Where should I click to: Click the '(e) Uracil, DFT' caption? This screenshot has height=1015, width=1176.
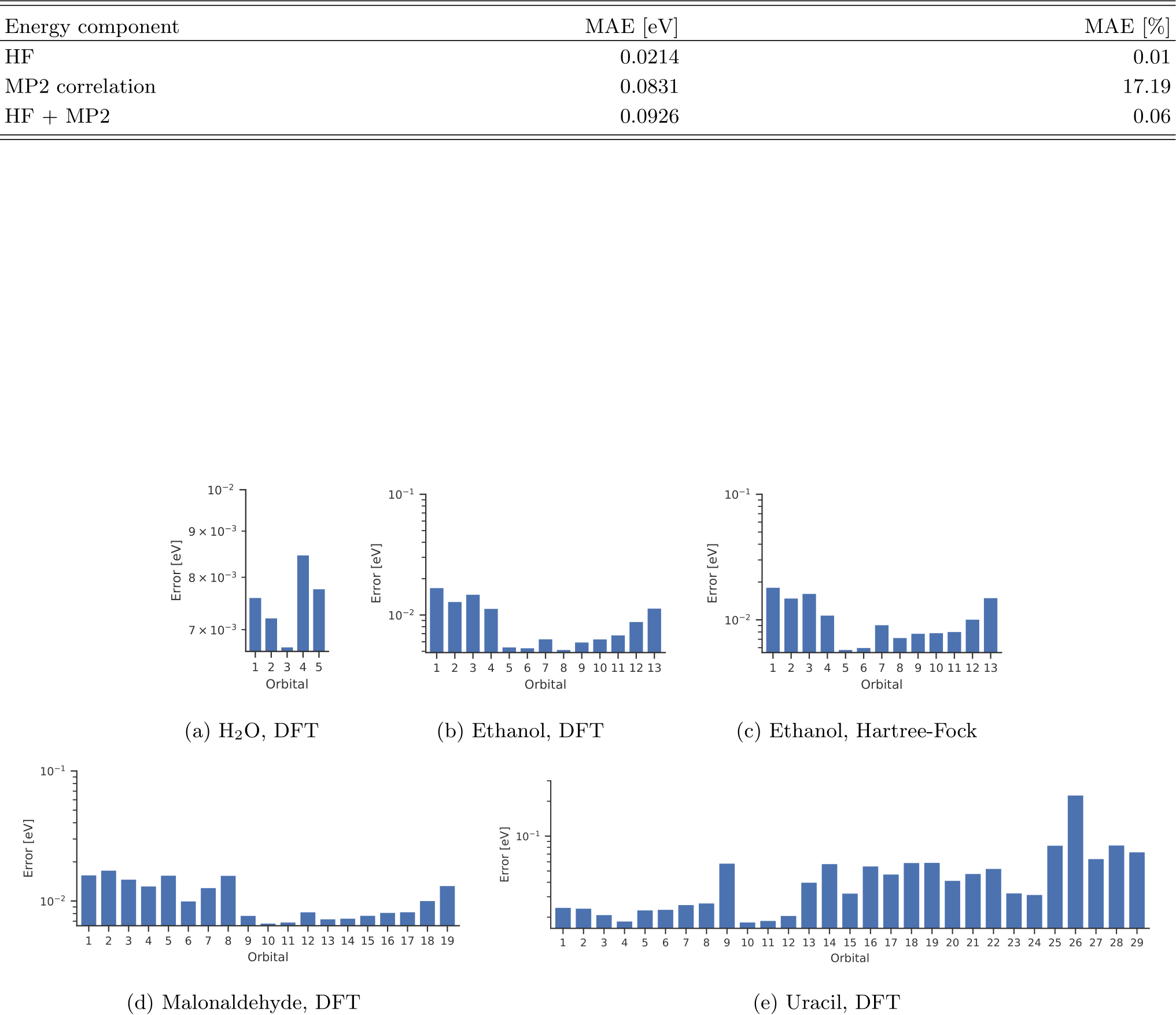(x=827, y=1002)
